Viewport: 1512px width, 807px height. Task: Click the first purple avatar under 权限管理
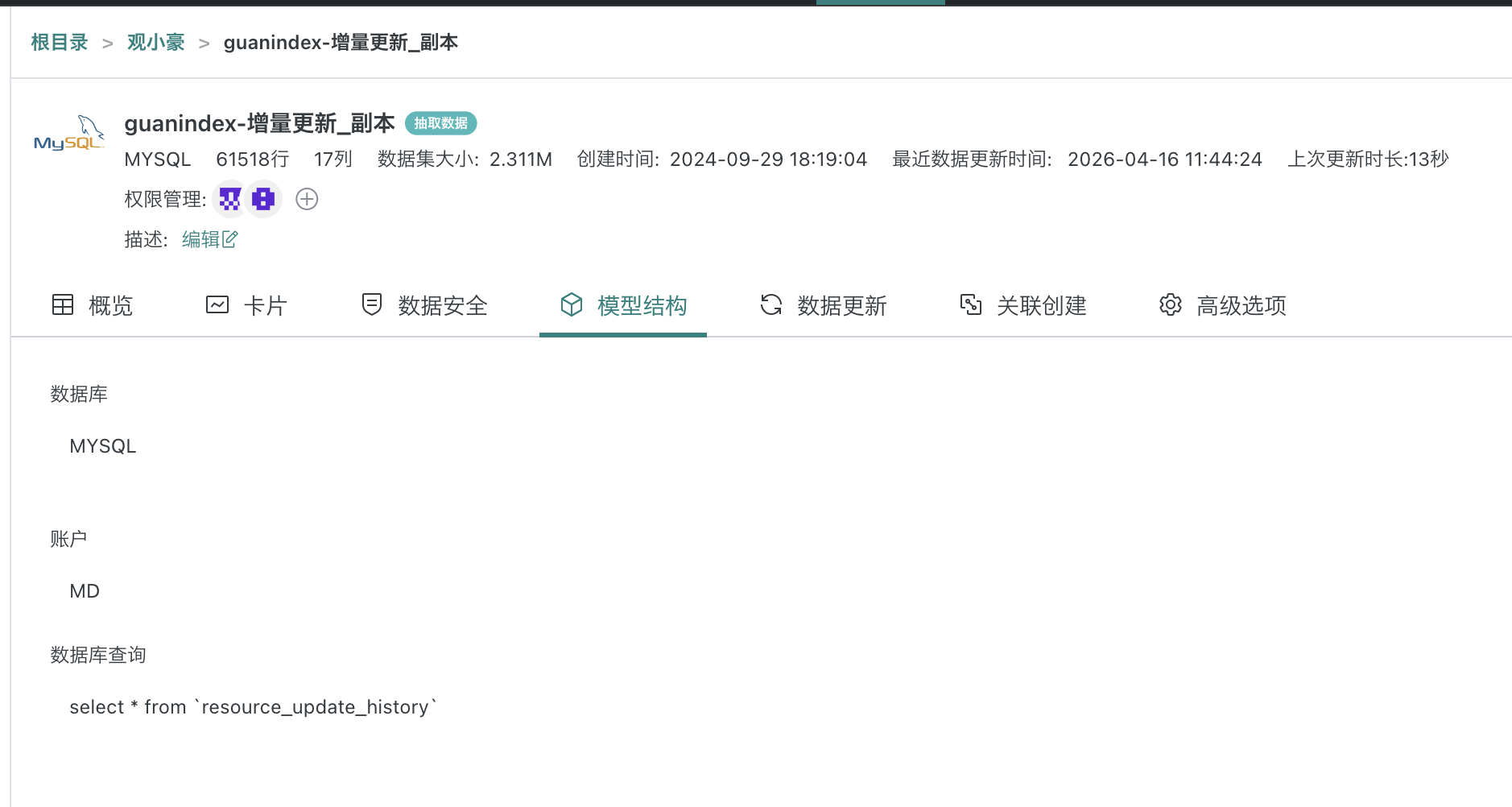(x=230, y=199)
